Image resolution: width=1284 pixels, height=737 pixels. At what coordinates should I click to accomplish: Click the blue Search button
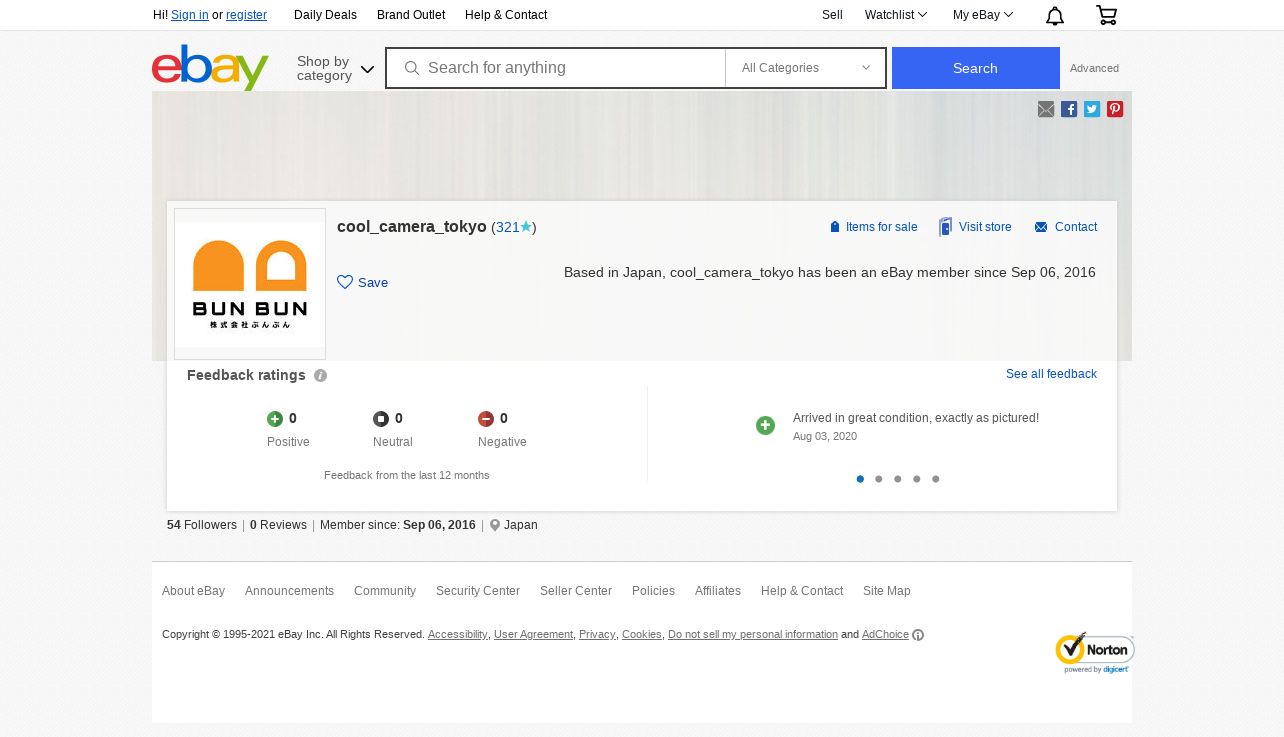[x=976, y=68]
